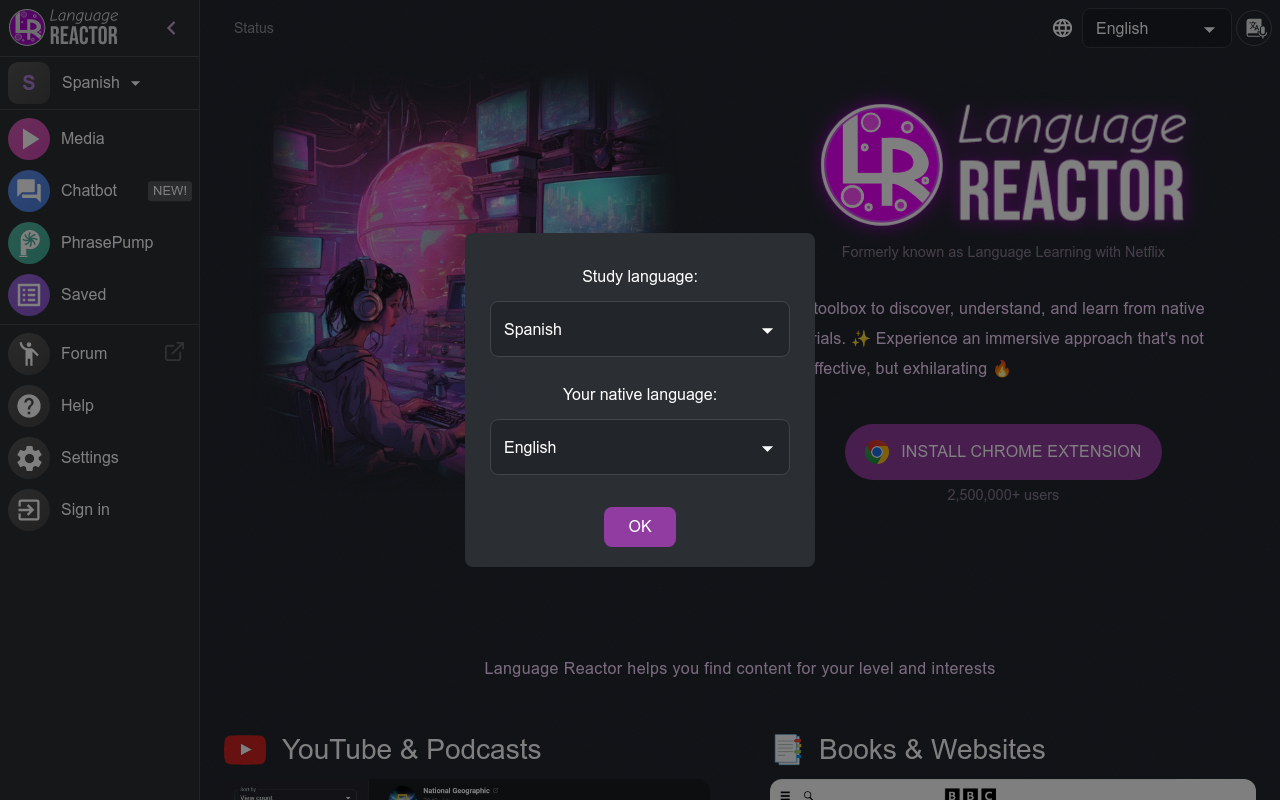Image resolution: width=1280 pixels, height=800 pixels.
Task: Click the Status label at the top
Action: coord(253,28)
